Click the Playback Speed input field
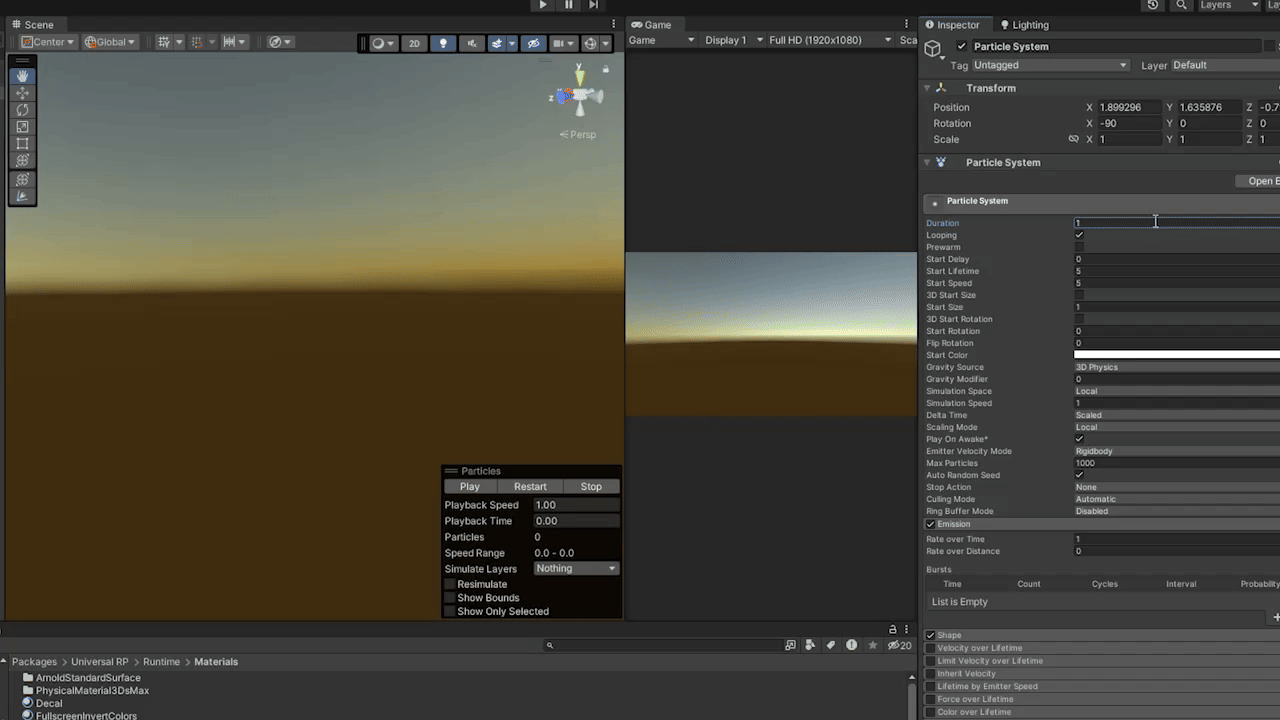 [576, 505]
